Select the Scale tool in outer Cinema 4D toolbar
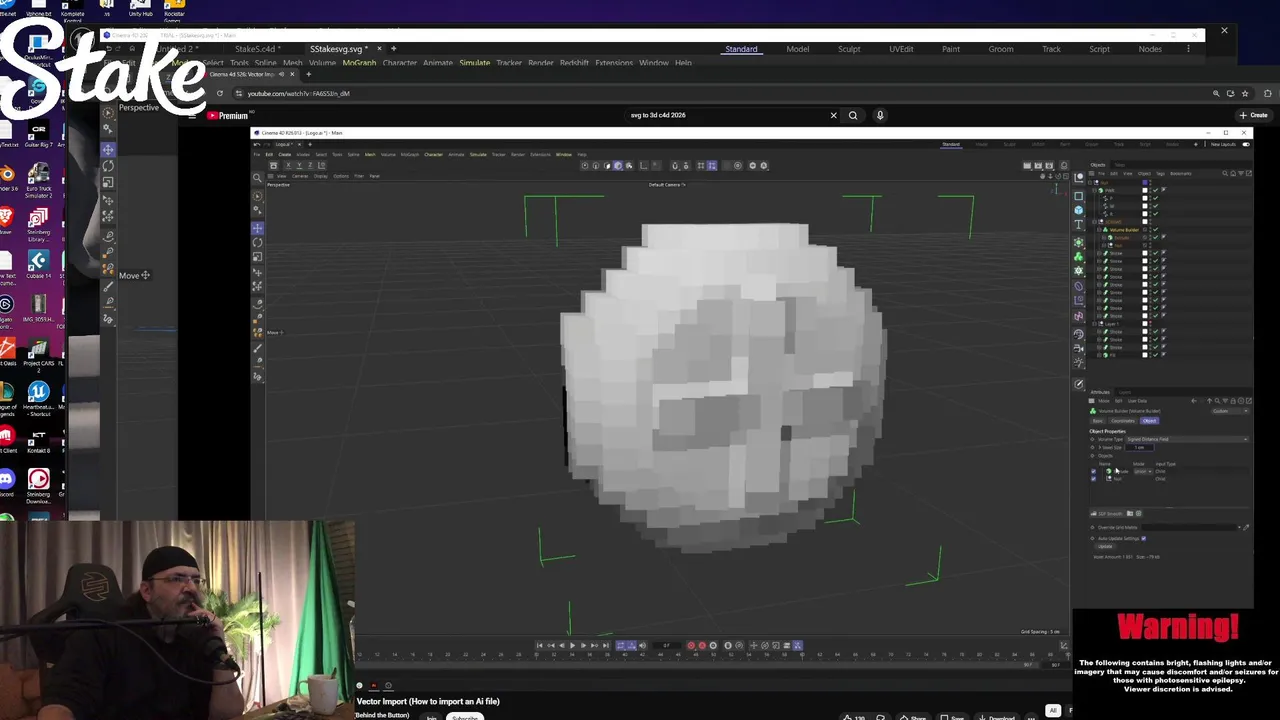 108,182
